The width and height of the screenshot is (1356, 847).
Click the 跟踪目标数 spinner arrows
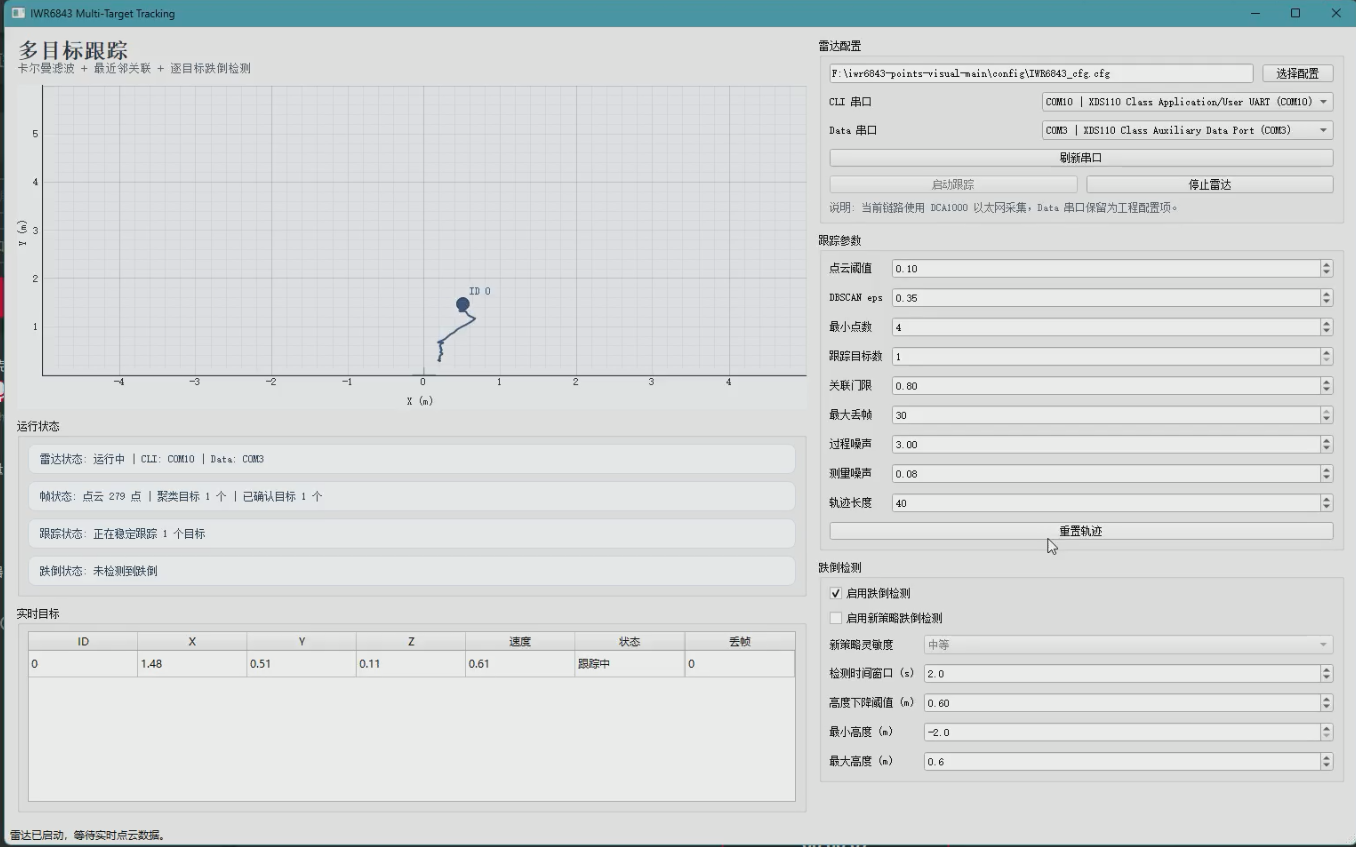[x=1326, y=356]
